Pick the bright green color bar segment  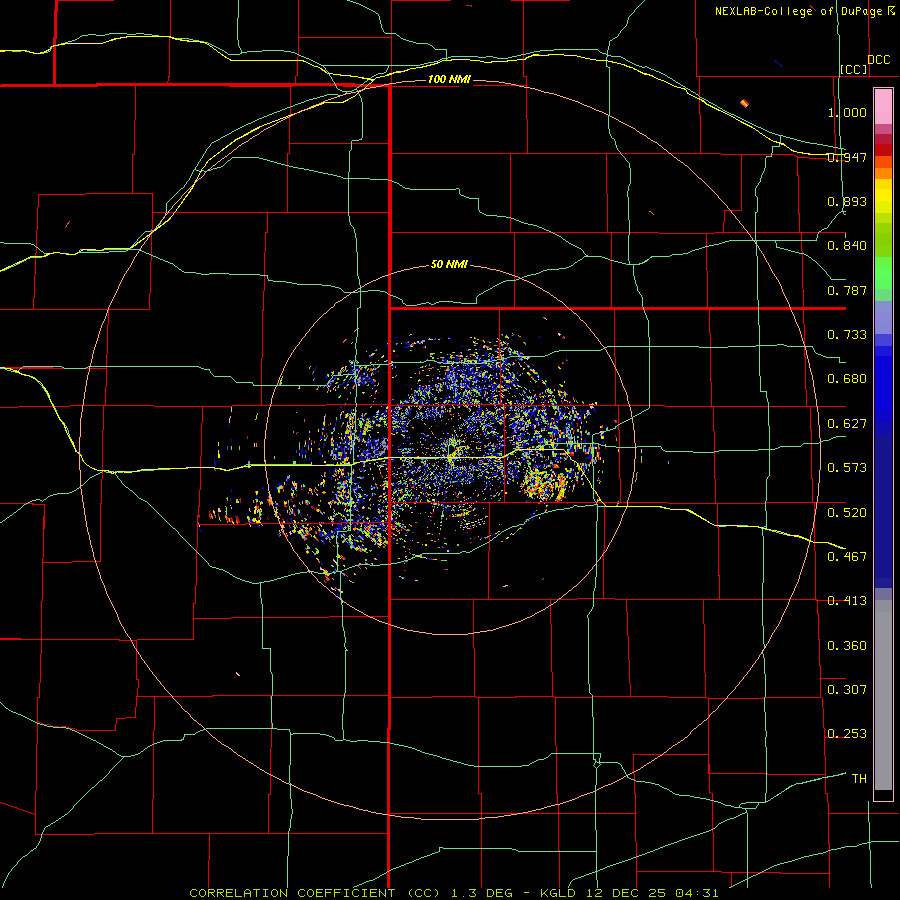click(x=883, y=273)
